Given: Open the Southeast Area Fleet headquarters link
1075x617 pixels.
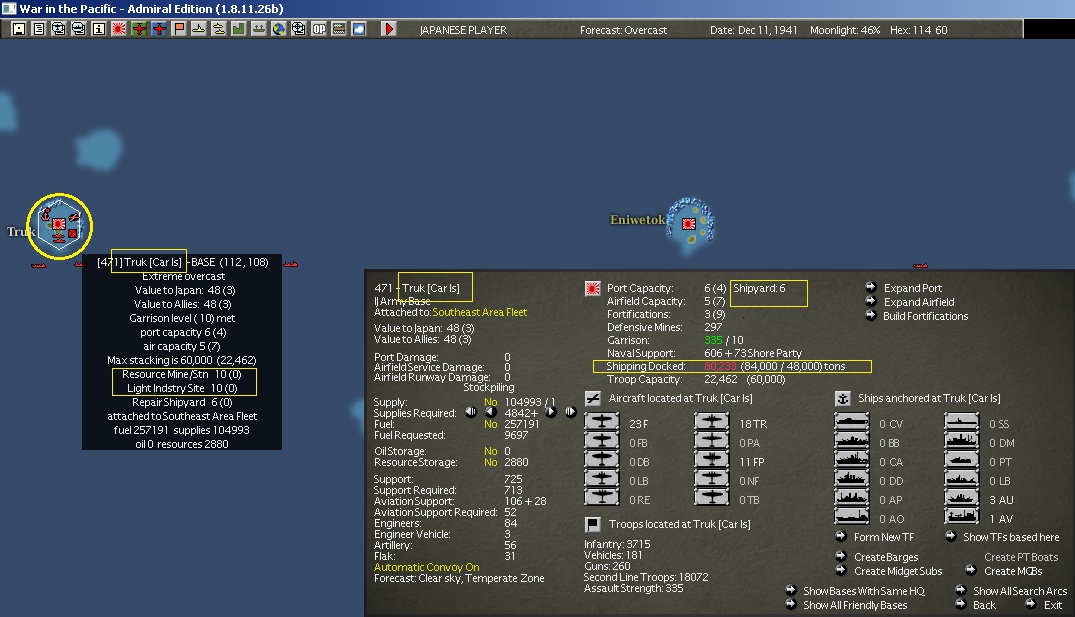Looking at the screenshot, I should [479, 312].
